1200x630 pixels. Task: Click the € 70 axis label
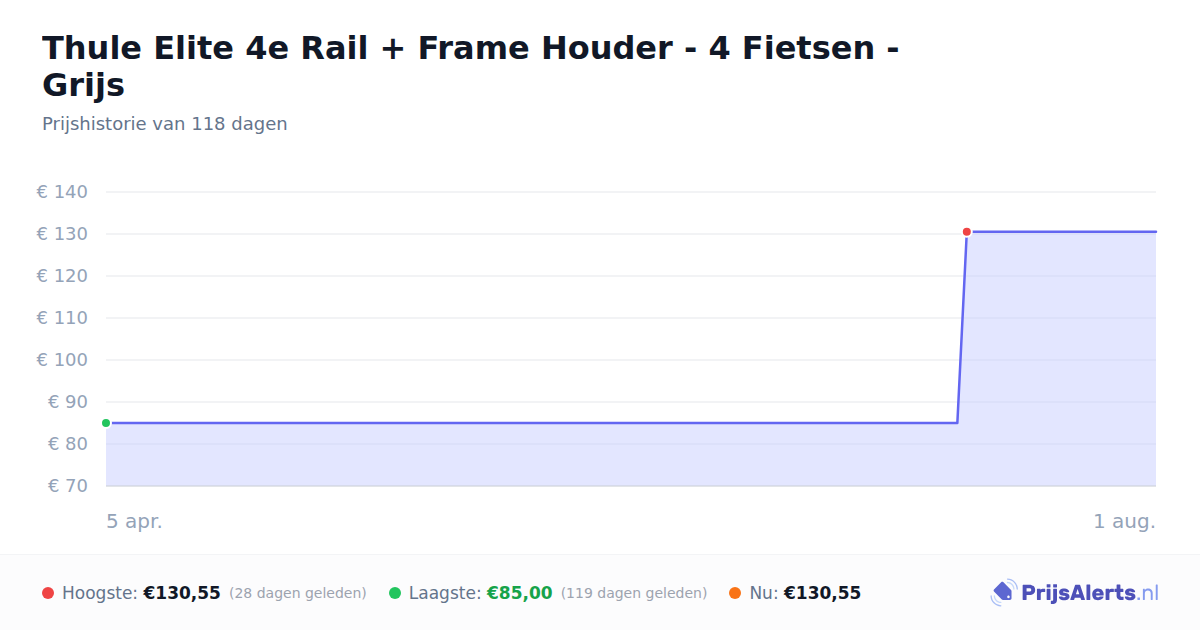(68, 486)
